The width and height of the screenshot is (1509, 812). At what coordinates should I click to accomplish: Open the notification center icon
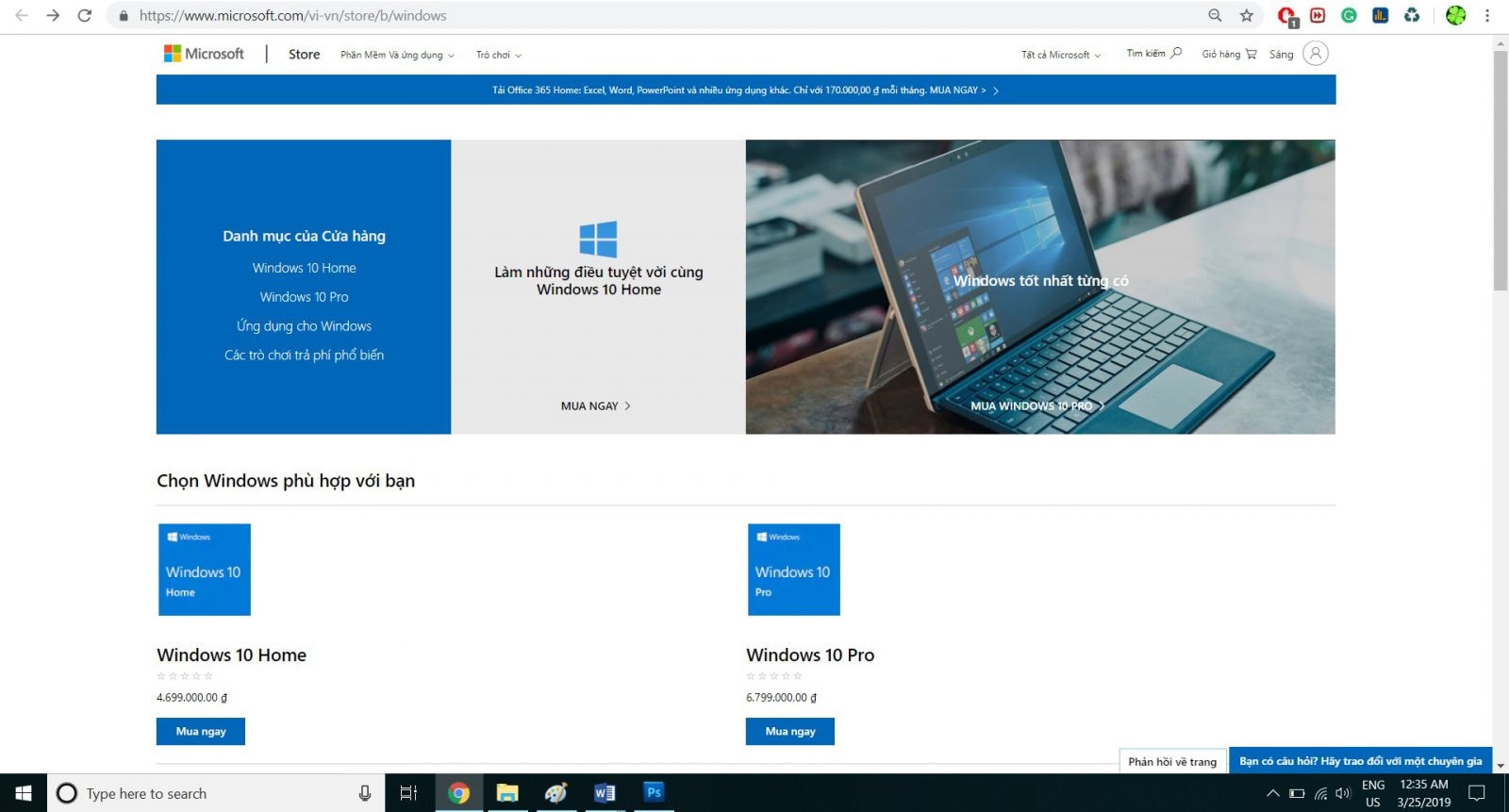[1477, 793]
